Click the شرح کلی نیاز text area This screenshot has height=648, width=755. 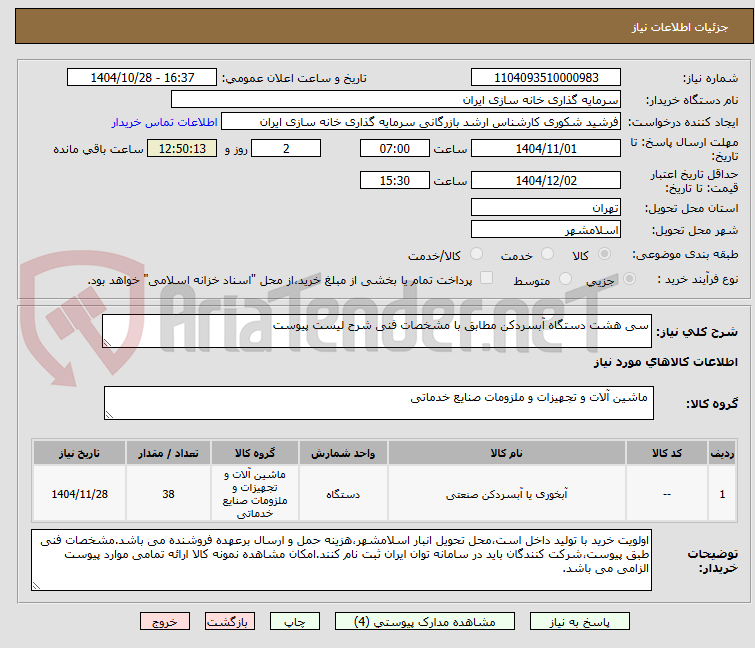click(377, 331)
